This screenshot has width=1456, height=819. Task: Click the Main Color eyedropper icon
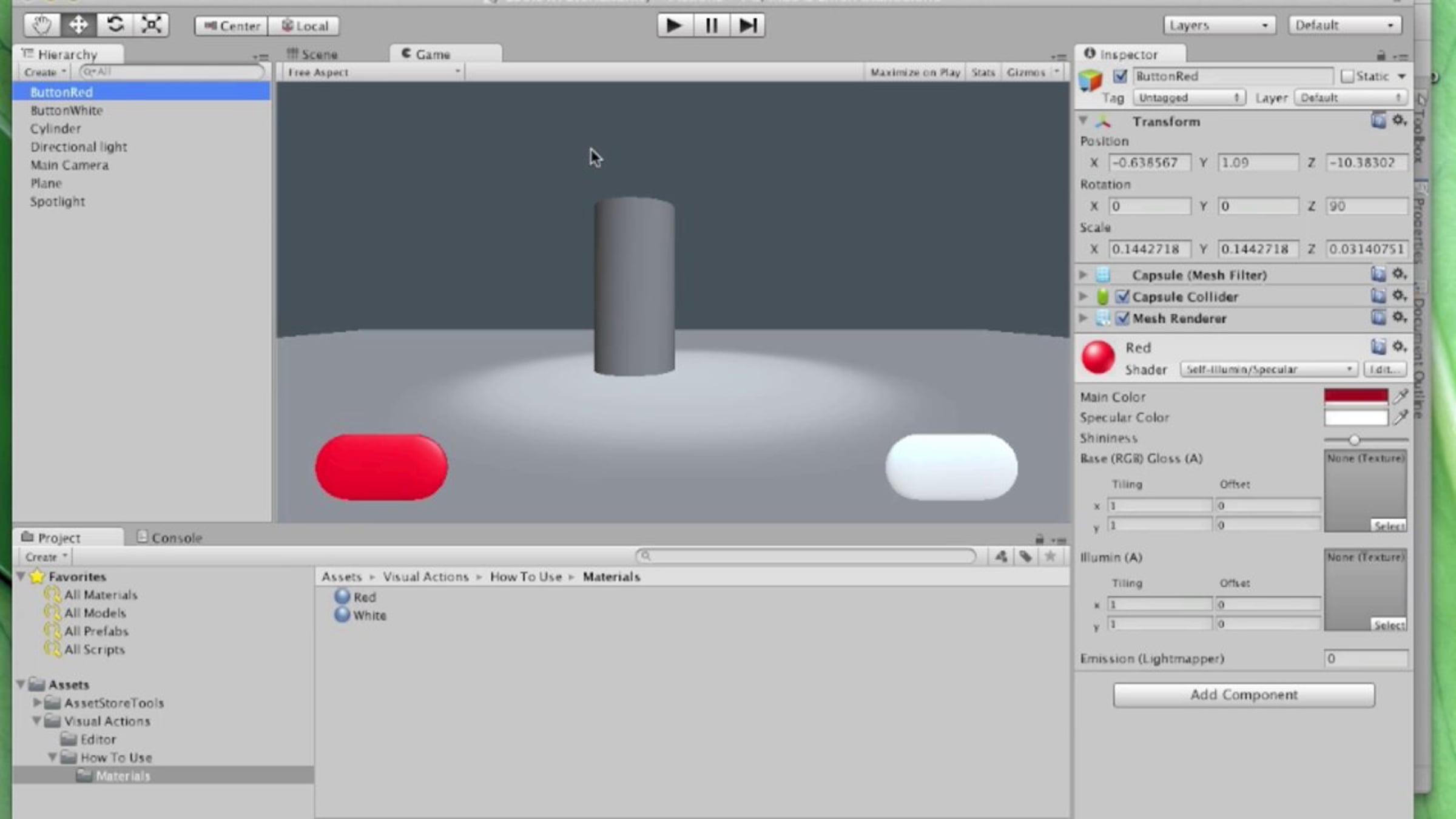(1400, 397)
